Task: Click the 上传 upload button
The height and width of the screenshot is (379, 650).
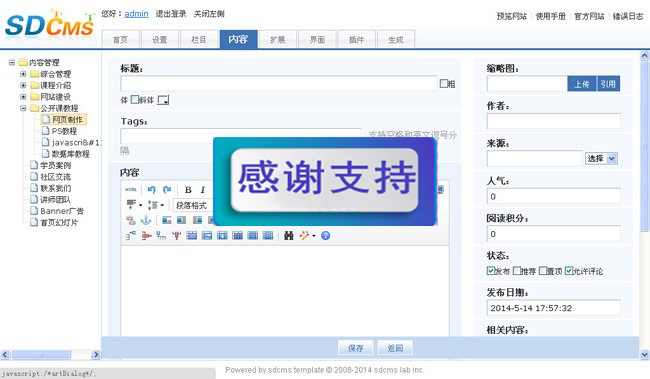Action: [x=582, y=84]
